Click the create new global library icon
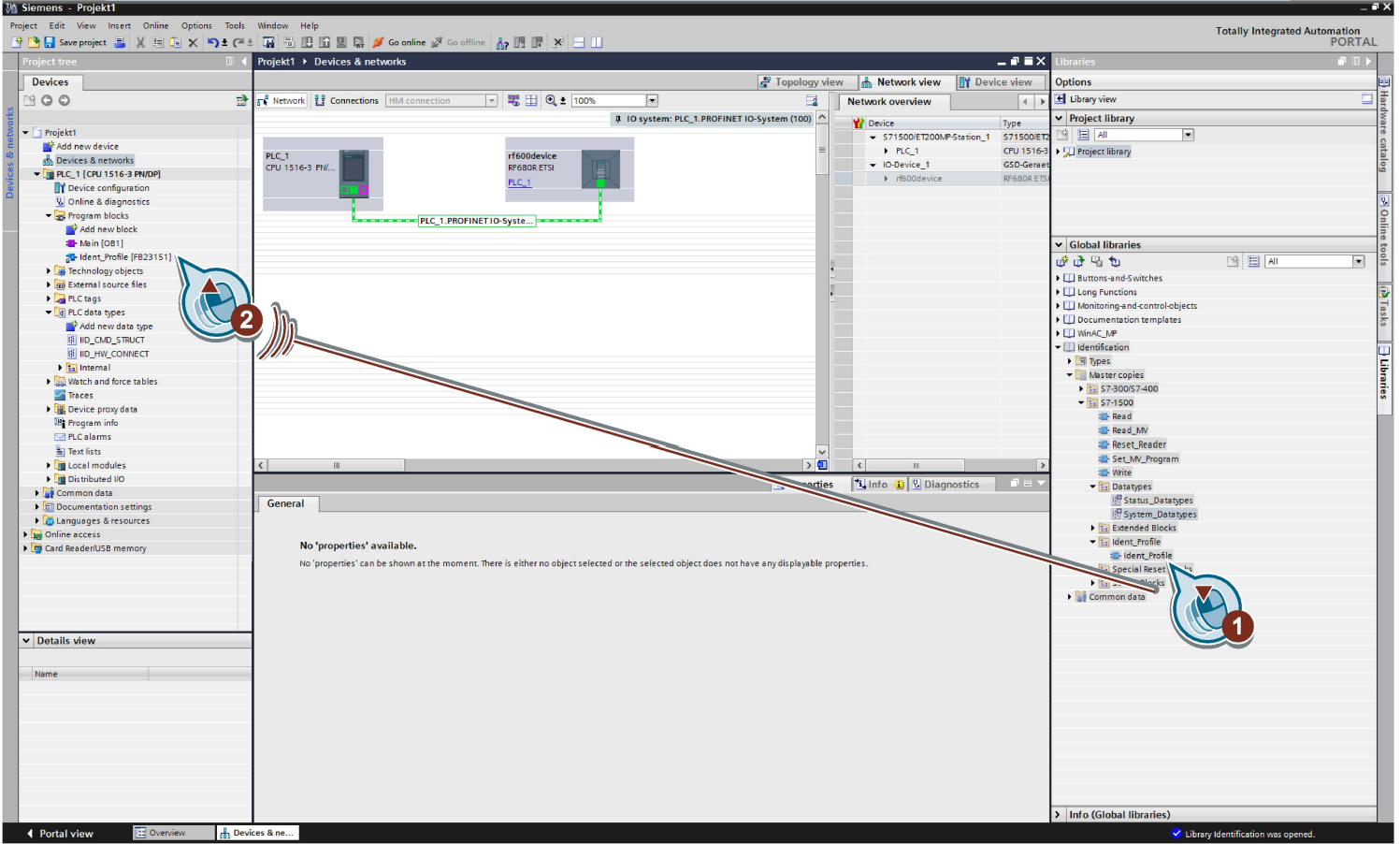Viewport: 1400px width, 844px height. pyautogui.click(x=1061, y=262)
